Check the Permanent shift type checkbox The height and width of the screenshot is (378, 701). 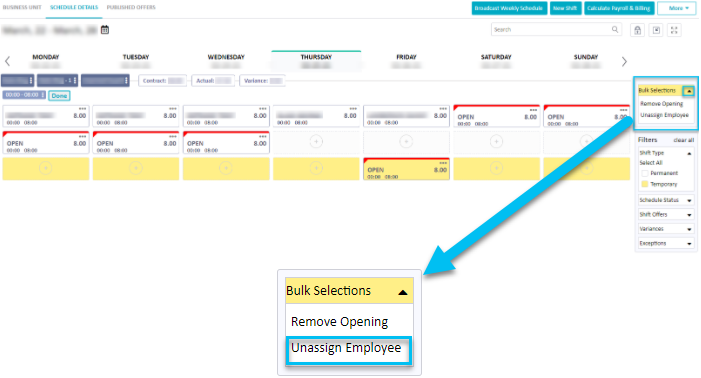645,173
